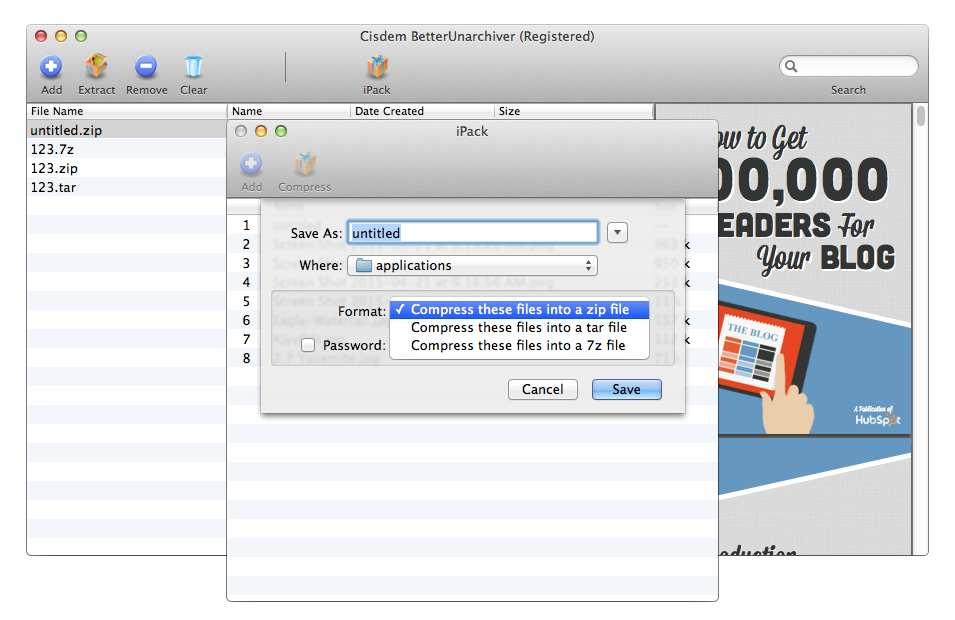Click the Clear trash bin icon

[193, 66]
